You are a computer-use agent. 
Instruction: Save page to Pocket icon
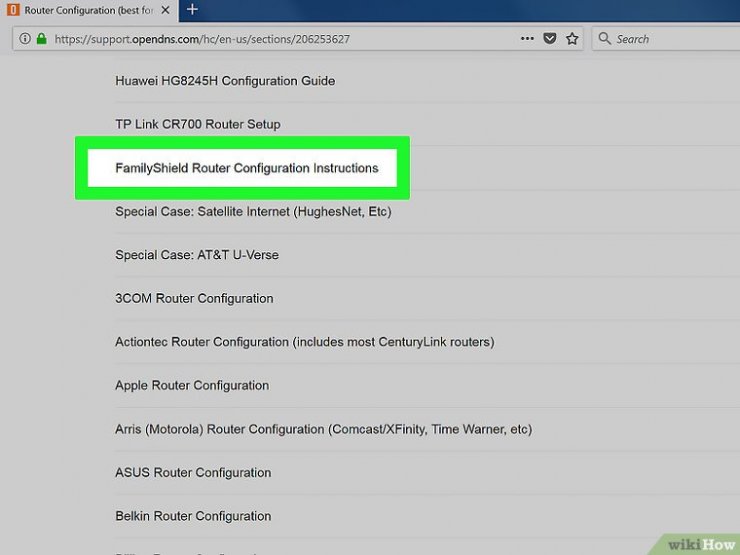tap(549, 39)
